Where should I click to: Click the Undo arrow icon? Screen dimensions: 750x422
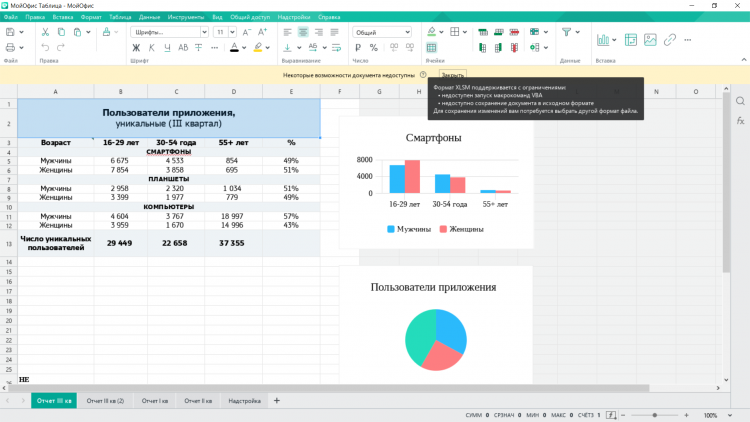(45, 47)
